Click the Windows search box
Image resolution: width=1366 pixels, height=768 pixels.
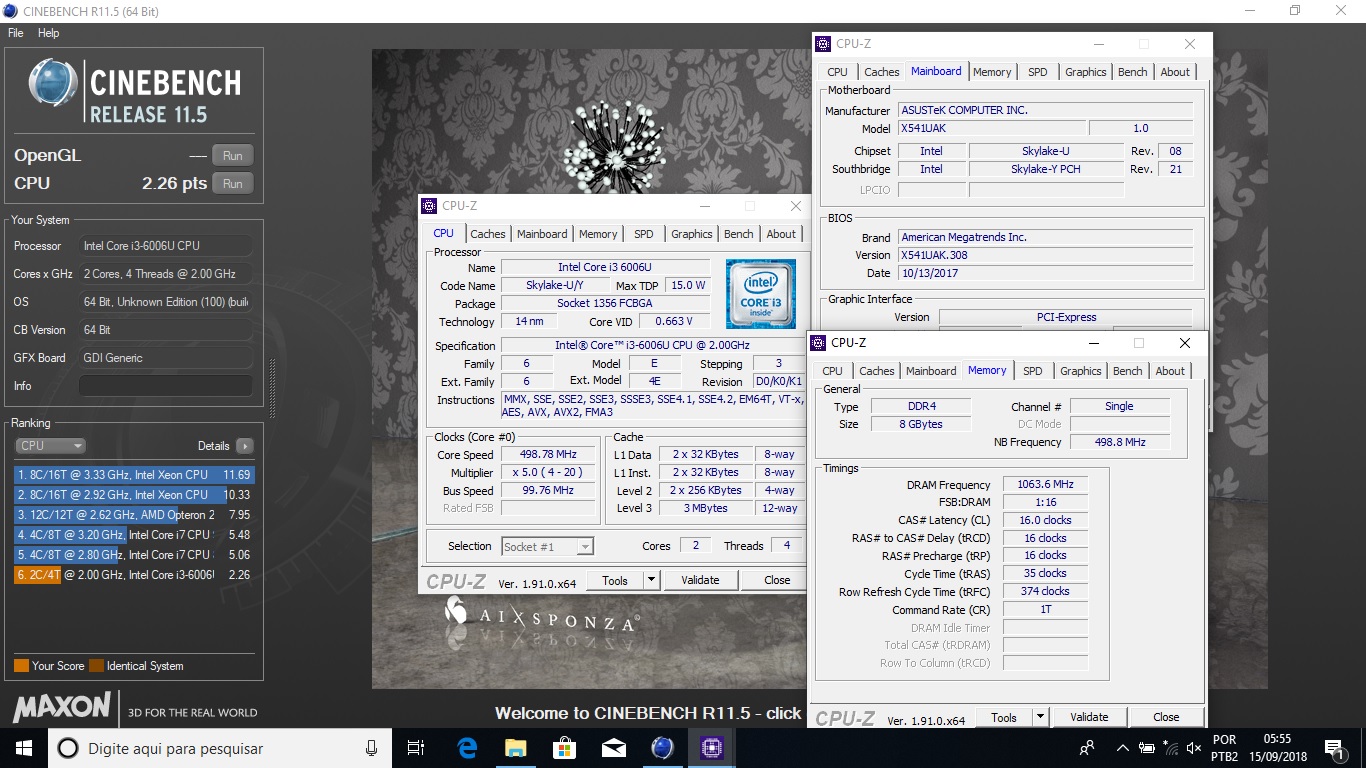tap(220, 748)
